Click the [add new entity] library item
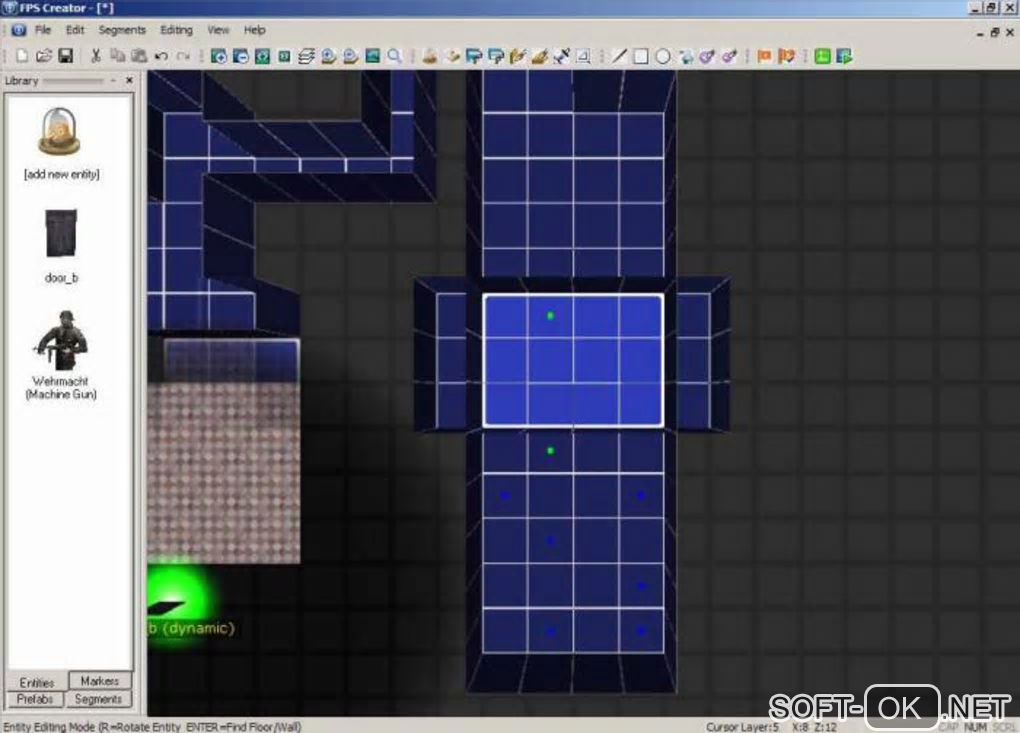1020x733 pixels. tap(61, 144)
